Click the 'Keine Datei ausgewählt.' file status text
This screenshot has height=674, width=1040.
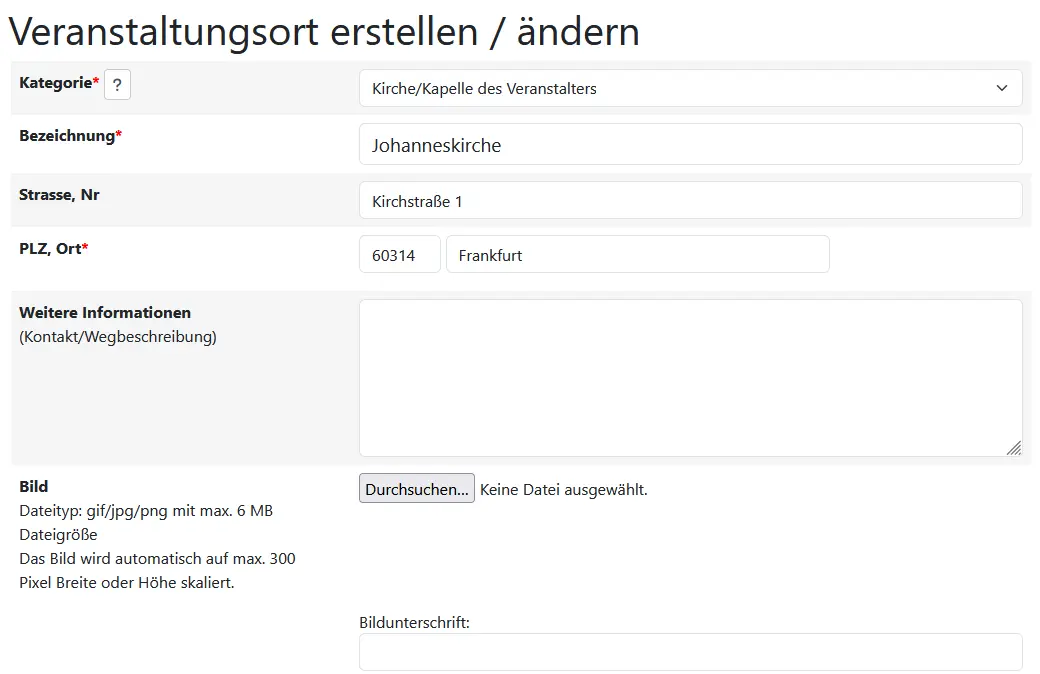click(x=564, y=490)
